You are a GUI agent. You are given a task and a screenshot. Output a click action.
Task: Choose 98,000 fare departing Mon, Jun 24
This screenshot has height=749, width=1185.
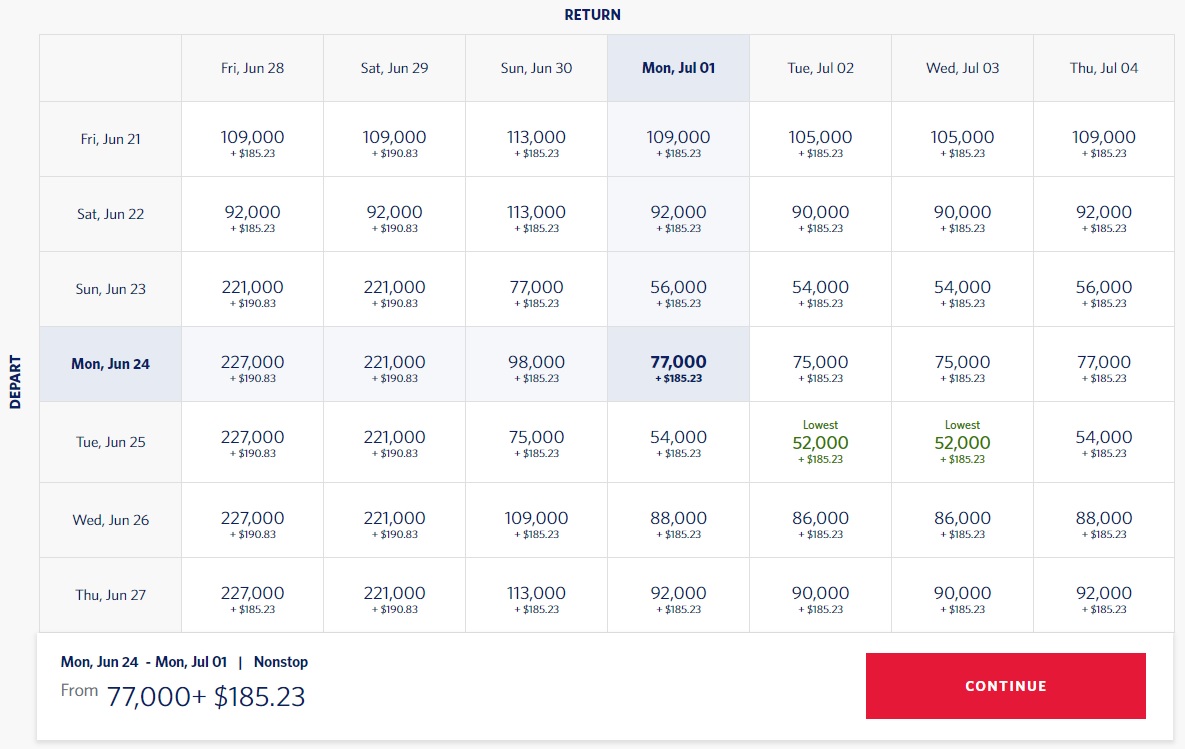tap(536, 365)
